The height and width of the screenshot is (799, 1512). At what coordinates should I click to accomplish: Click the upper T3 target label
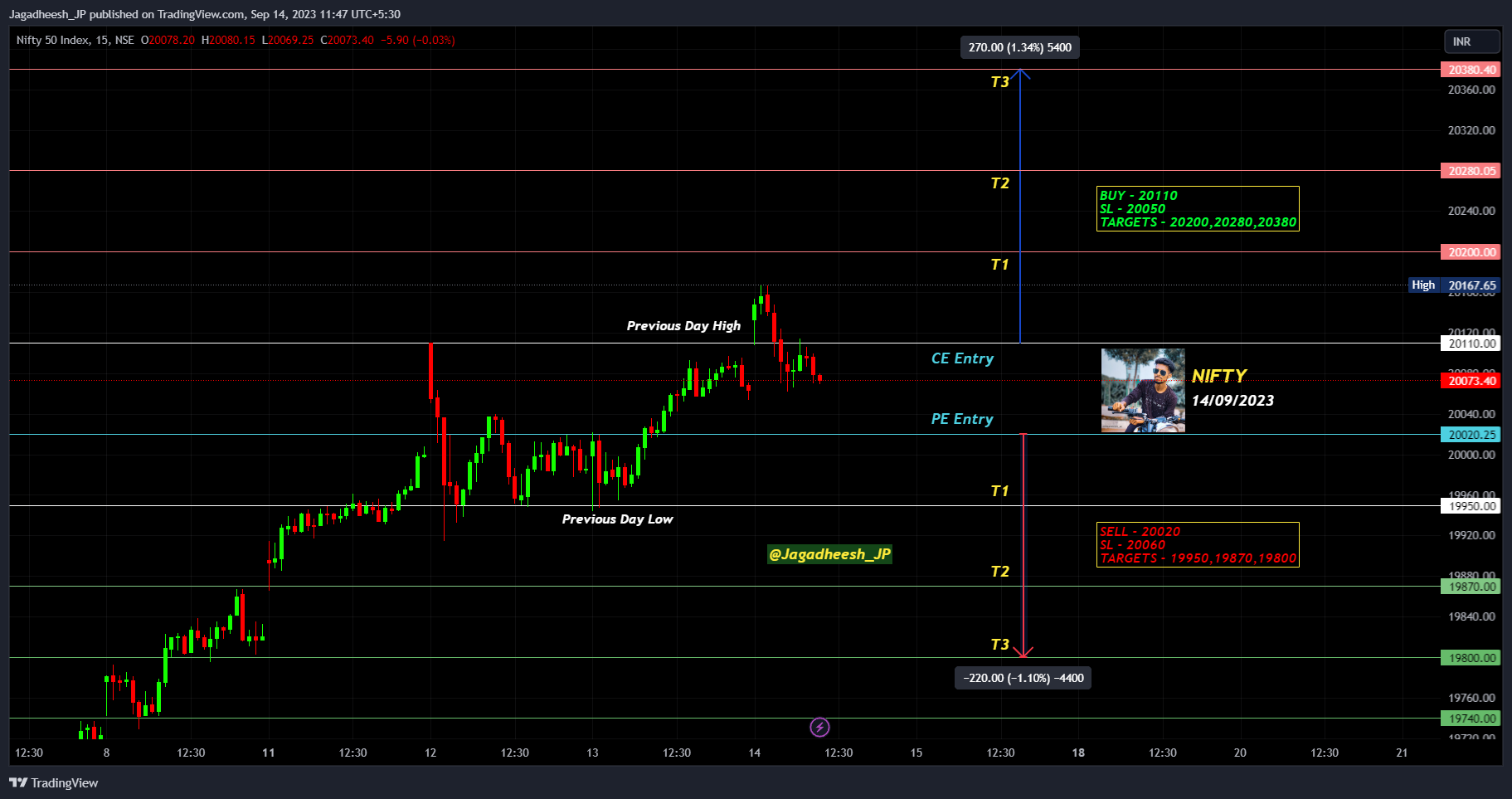pyautogui.click(x=1000, y=82)
